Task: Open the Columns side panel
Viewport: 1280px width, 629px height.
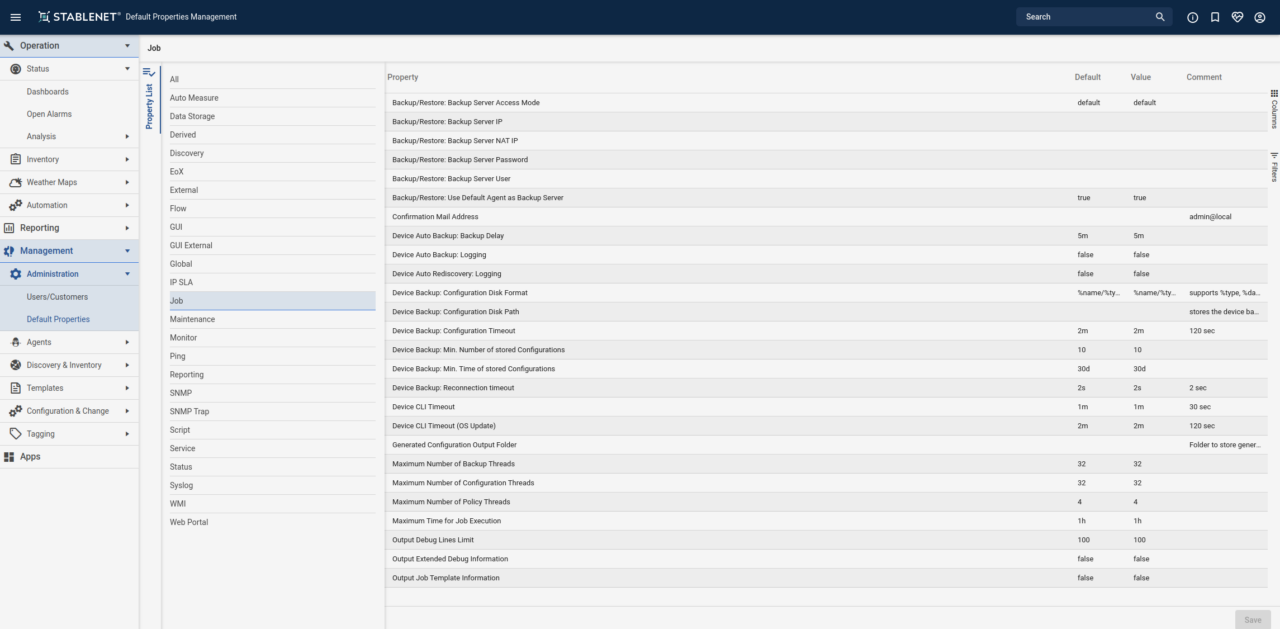Action: pos(1274,108)
